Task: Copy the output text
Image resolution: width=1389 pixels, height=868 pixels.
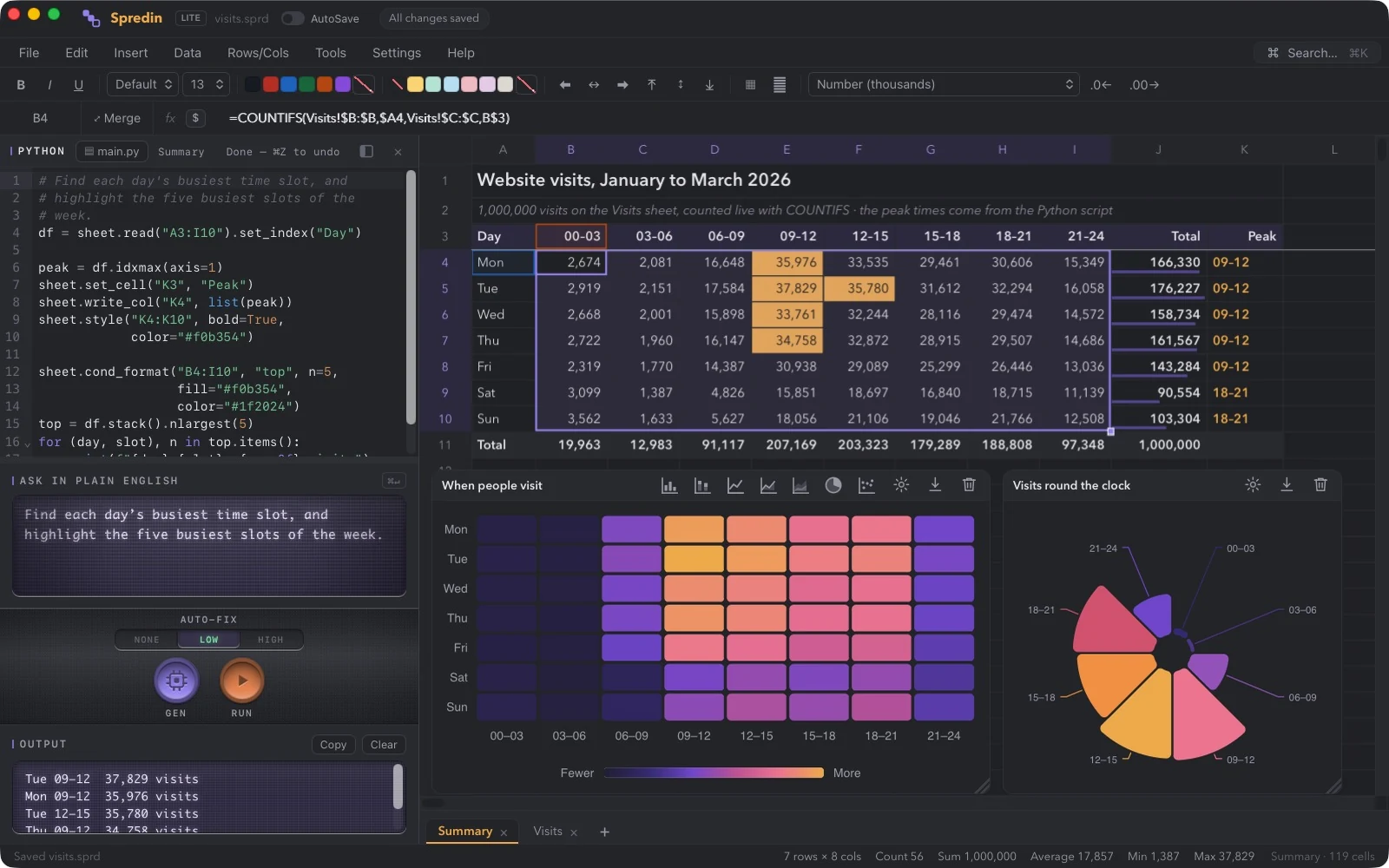Action: (x=333, y=745)
